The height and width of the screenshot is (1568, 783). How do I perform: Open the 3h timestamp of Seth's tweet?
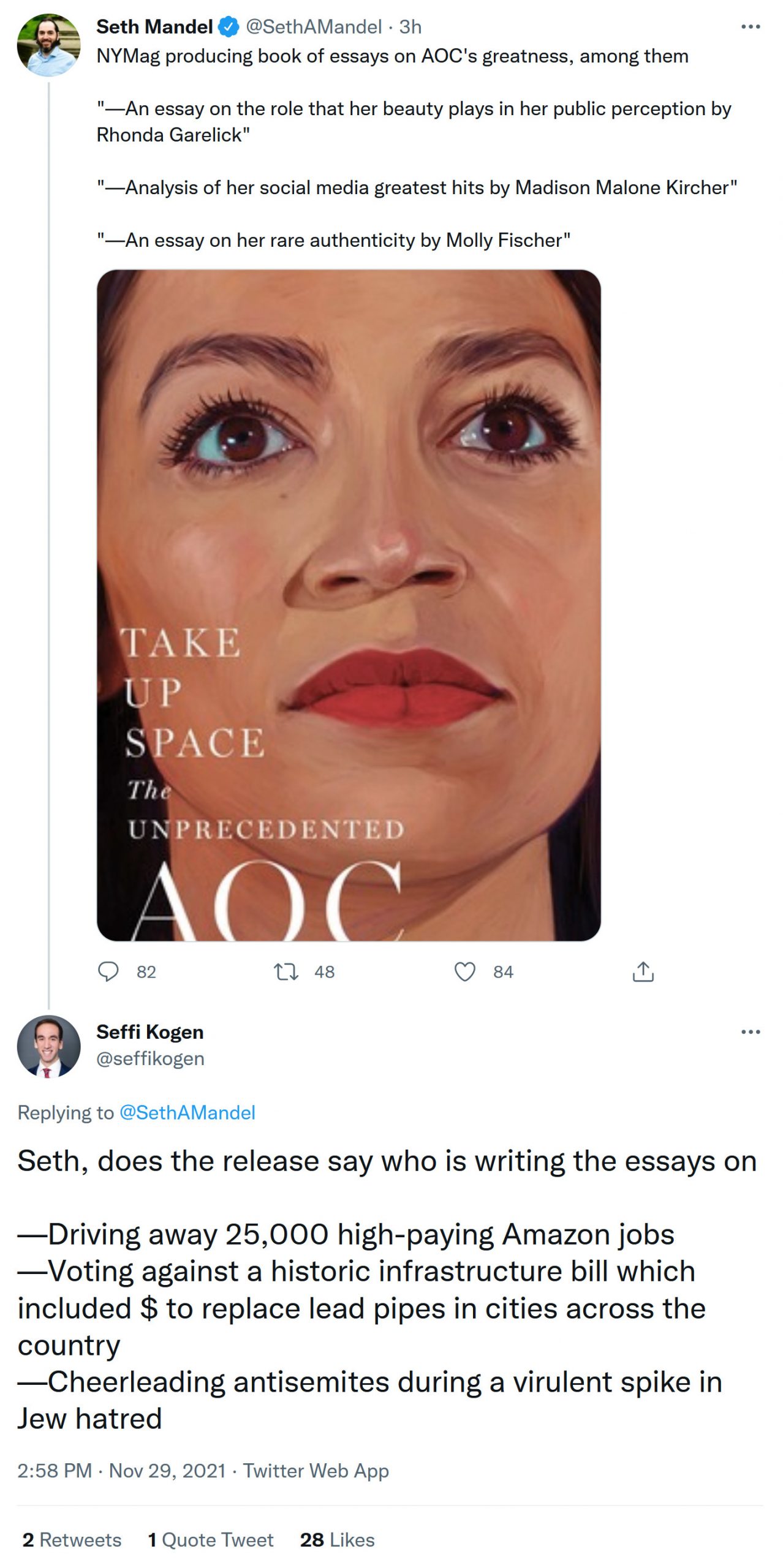click(x=410, y=27)
